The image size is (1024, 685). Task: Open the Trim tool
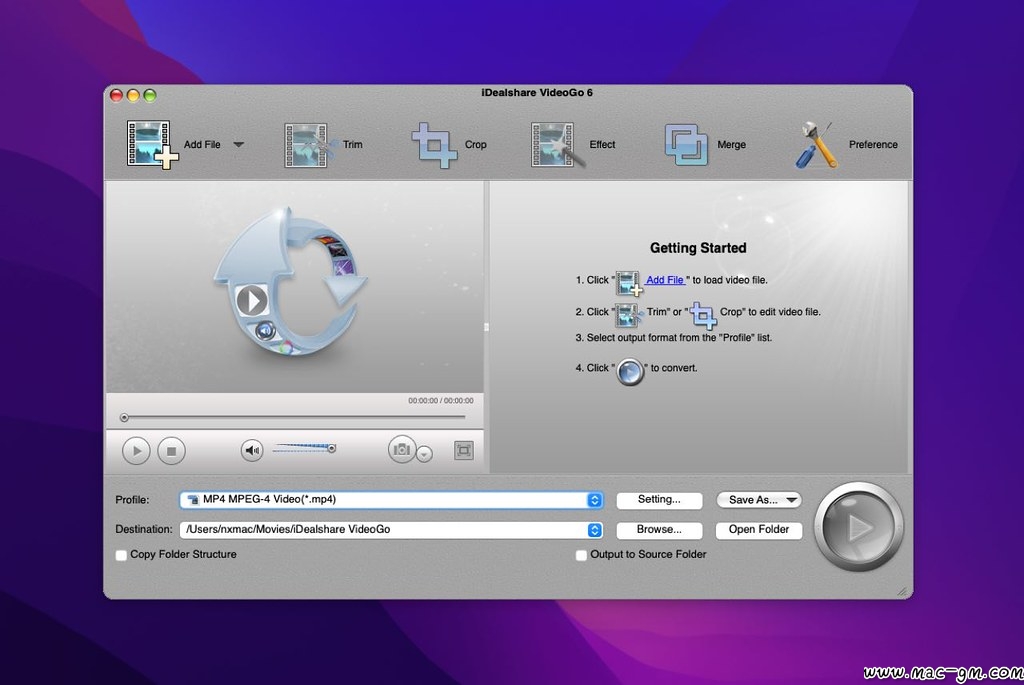[x=323, y=145]
